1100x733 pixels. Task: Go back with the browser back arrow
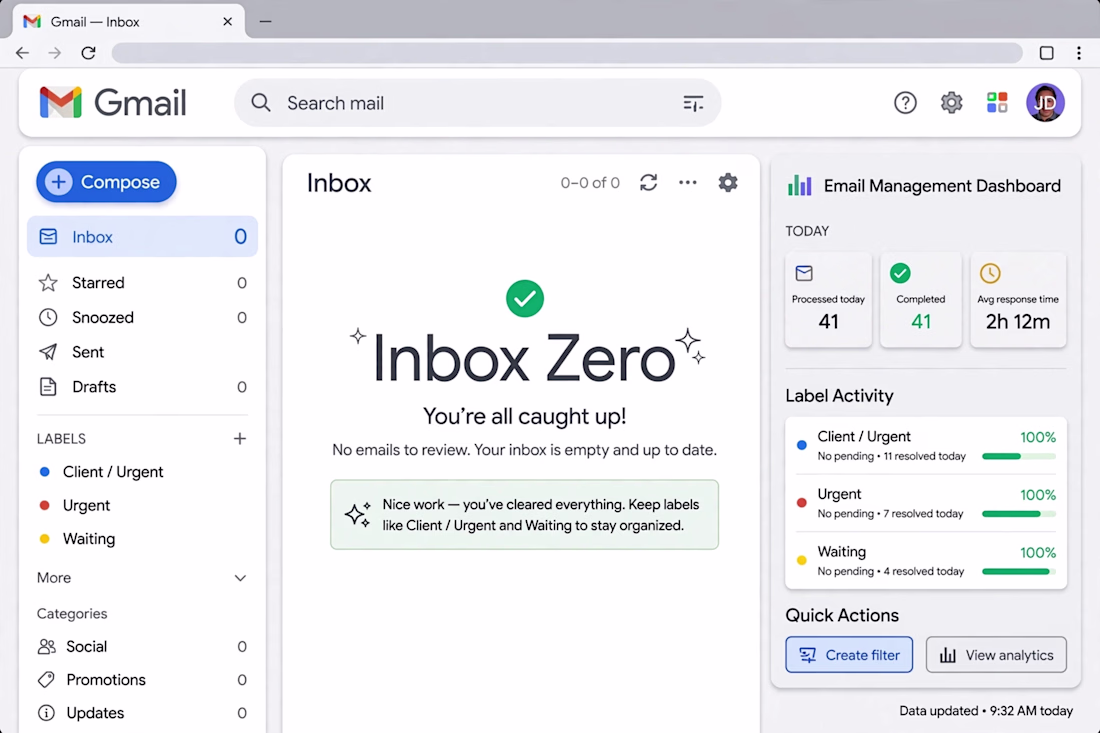pyautogui.click(x=22, y=53)
